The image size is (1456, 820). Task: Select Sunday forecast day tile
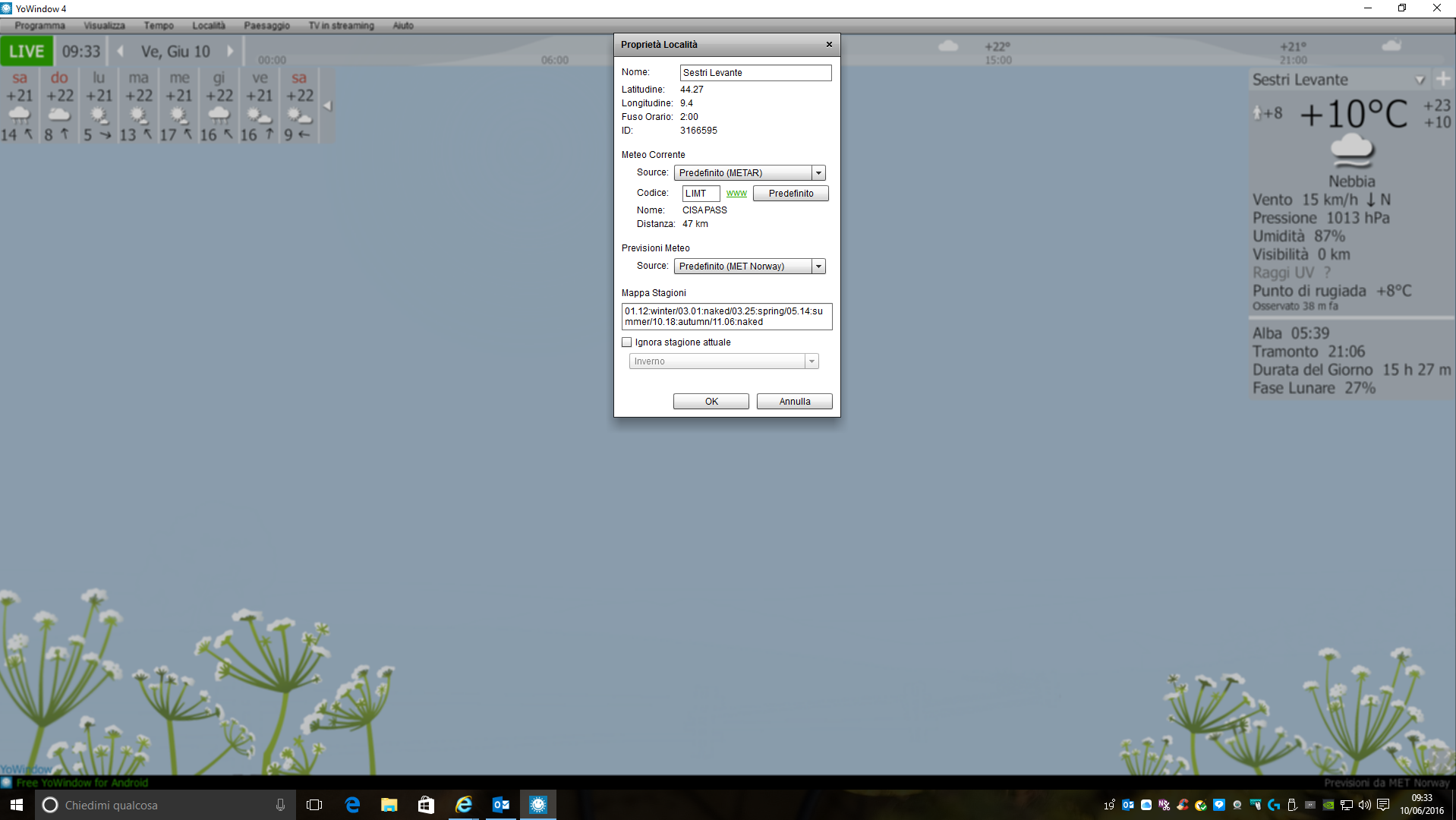click(59, 106)
